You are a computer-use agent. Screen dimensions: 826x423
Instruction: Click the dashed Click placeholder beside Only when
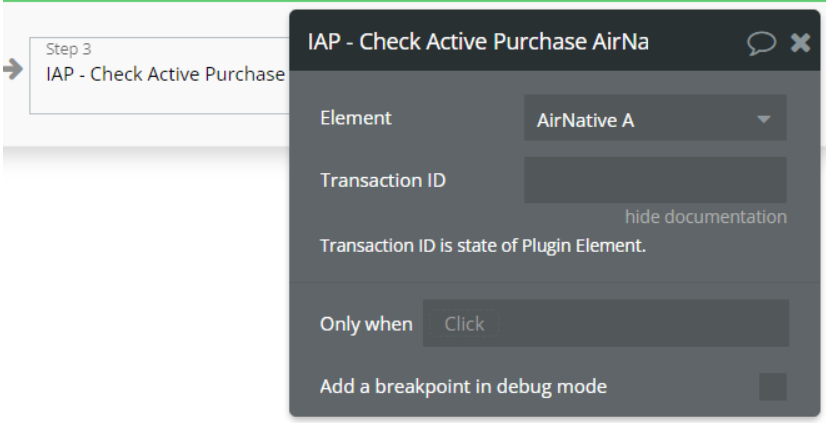464,323
